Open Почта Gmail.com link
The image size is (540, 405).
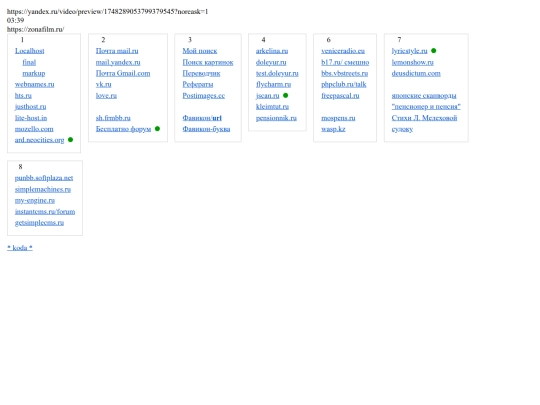[123, 73]
